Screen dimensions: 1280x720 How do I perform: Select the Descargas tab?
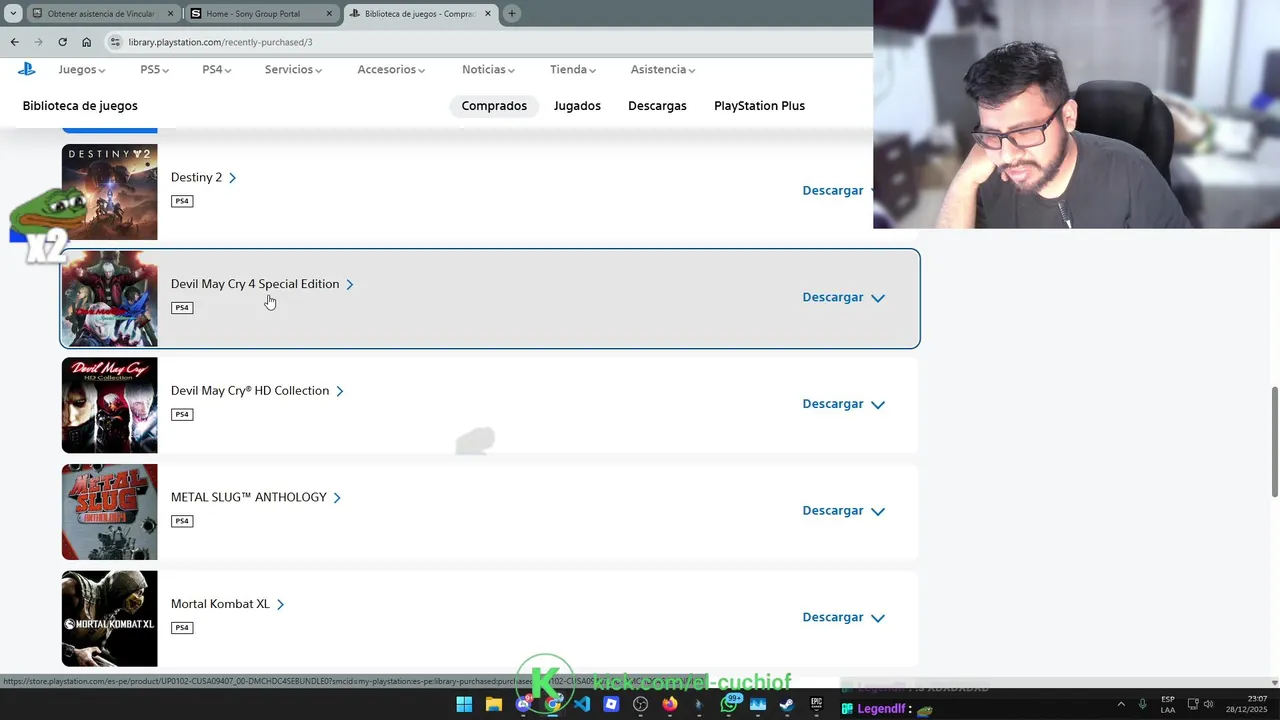coord(657,106)
